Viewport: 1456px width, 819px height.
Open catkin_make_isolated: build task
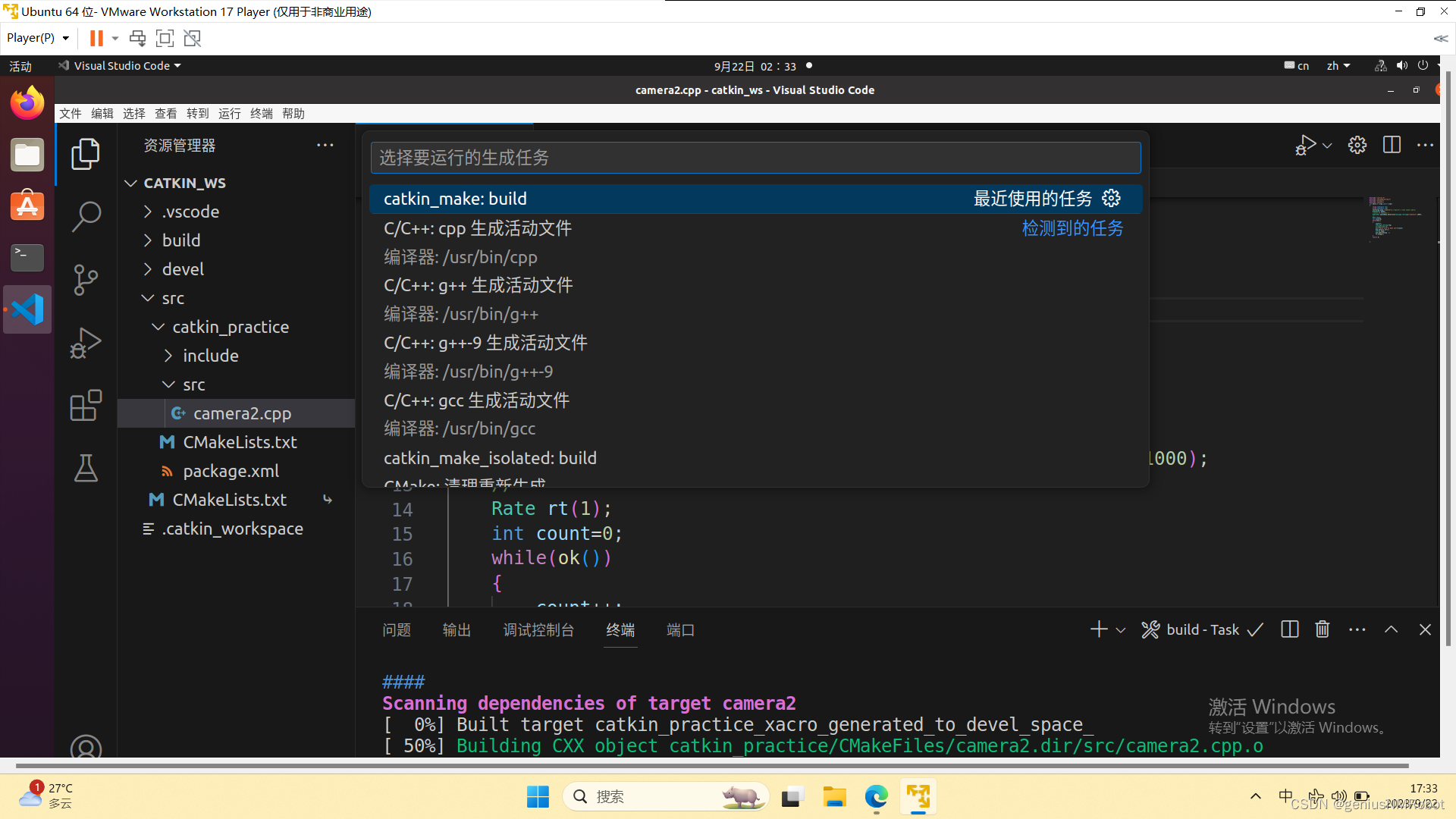[x=490, y=458]
